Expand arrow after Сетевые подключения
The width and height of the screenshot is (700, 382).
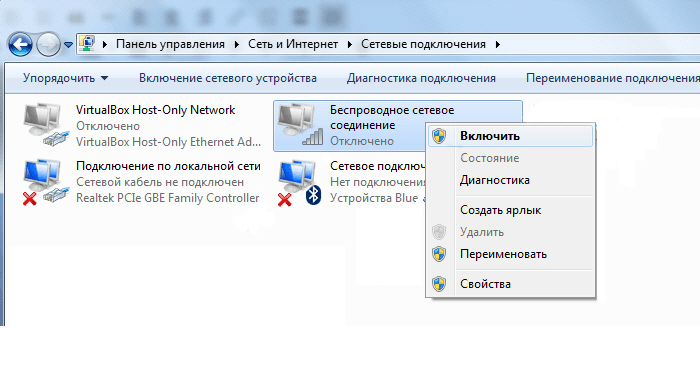click(498, 44)
